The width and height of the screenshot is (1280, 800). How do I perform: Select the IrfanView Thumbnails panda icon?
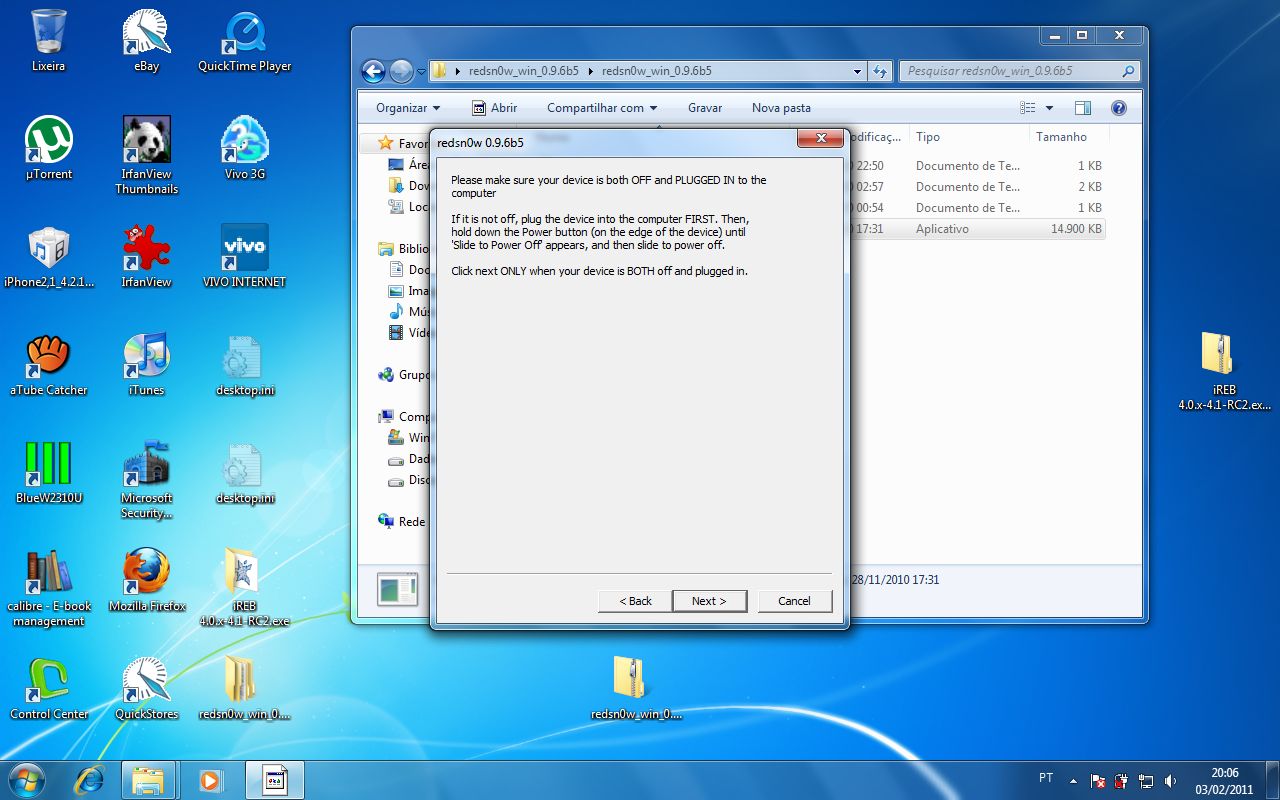tap(146, 155)
